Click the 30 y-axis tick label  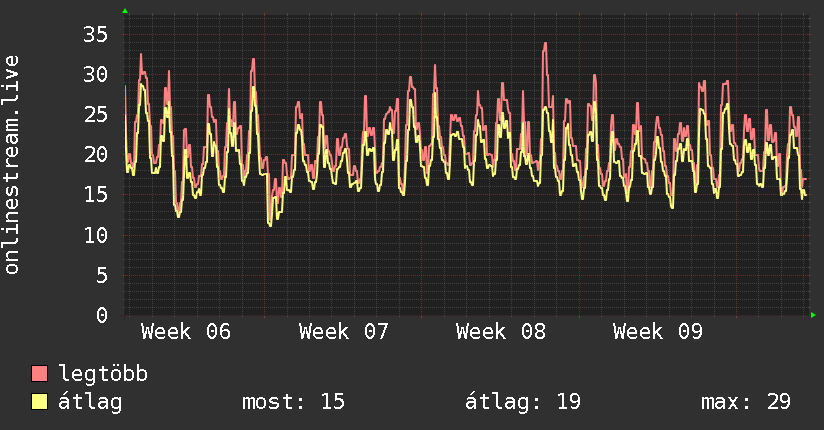(95, 75)
